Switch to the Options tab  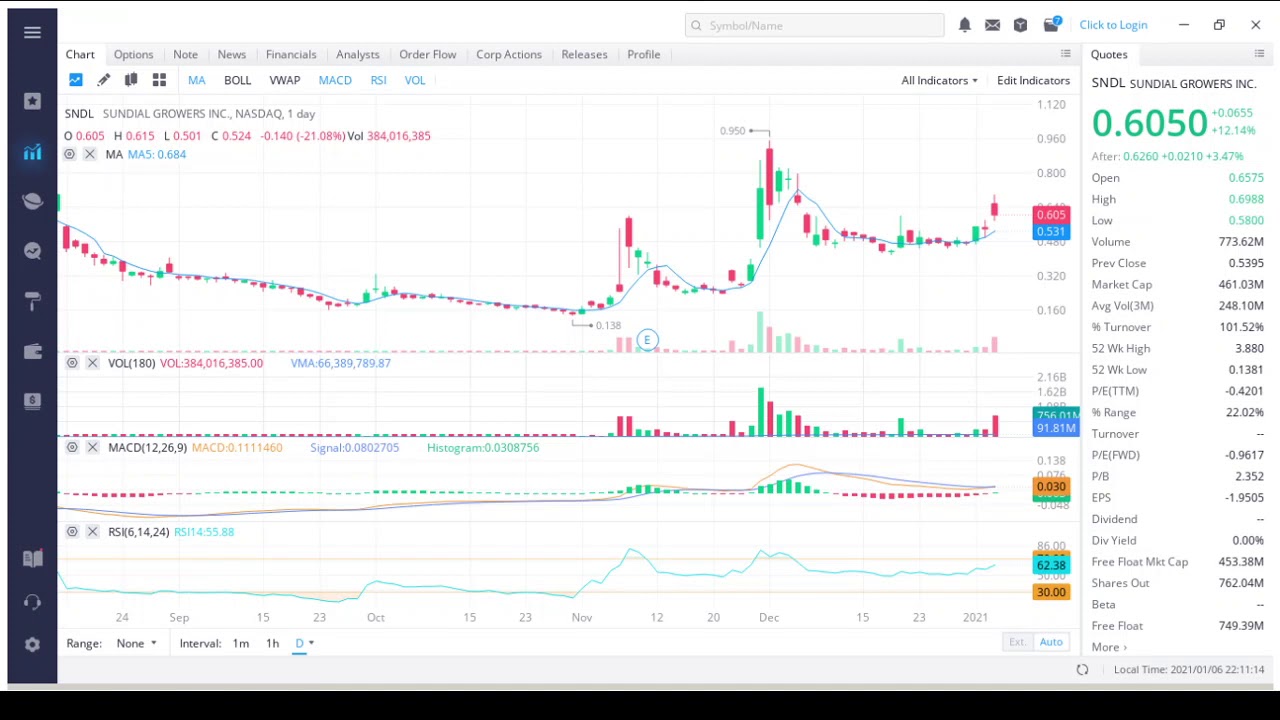point(133,54)
